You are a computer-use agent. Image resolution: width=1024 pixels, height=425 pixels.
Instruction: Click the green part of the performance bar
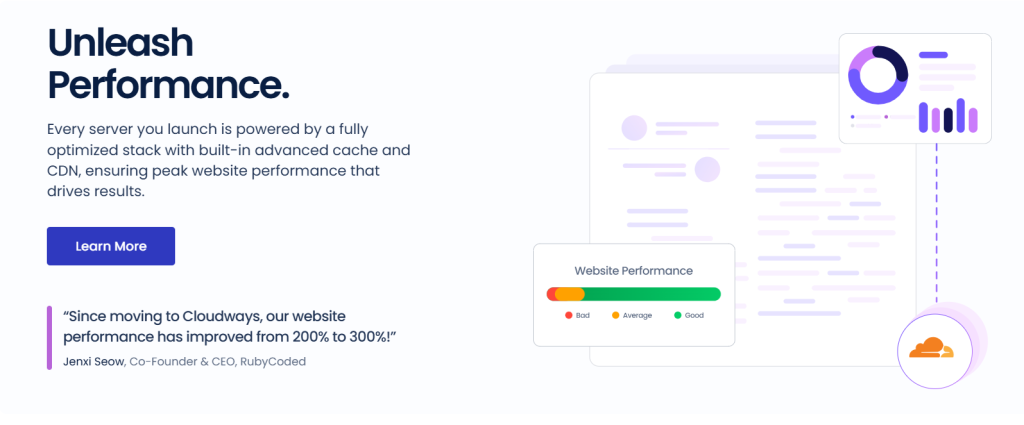tap(650, 294)
